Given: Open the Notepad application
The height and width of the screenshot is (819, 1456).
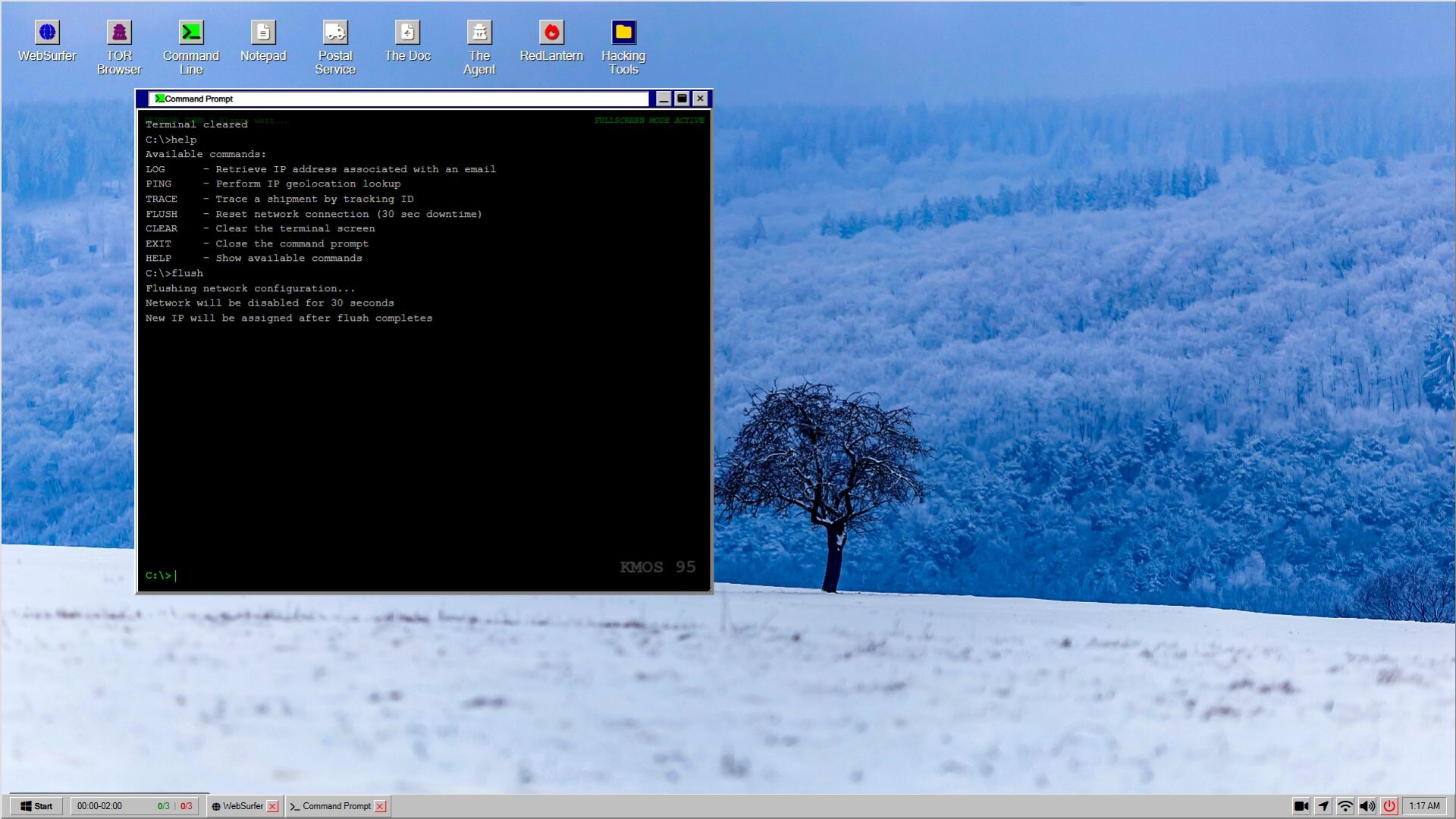Looking at the screenshot, I should point(263,32).
